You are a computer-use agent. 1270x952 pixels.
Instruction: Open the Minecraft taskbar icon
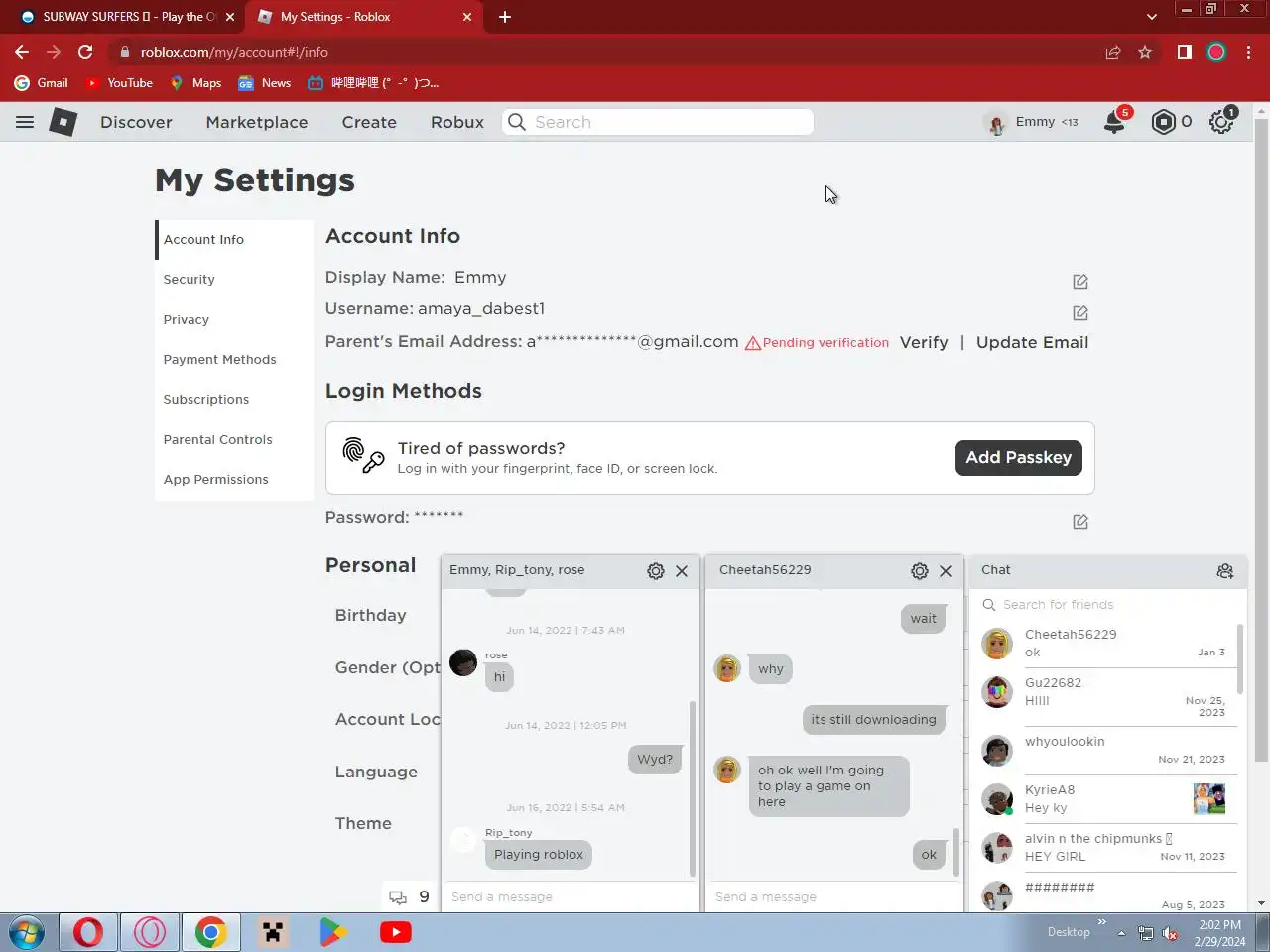(x=272, y=932)
